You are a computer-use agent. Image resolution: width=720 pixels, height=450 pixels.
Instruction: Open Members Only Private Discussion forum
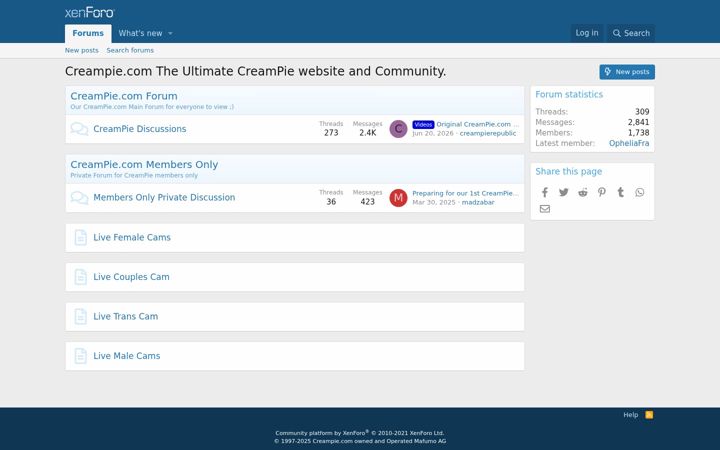coord(164,197)
